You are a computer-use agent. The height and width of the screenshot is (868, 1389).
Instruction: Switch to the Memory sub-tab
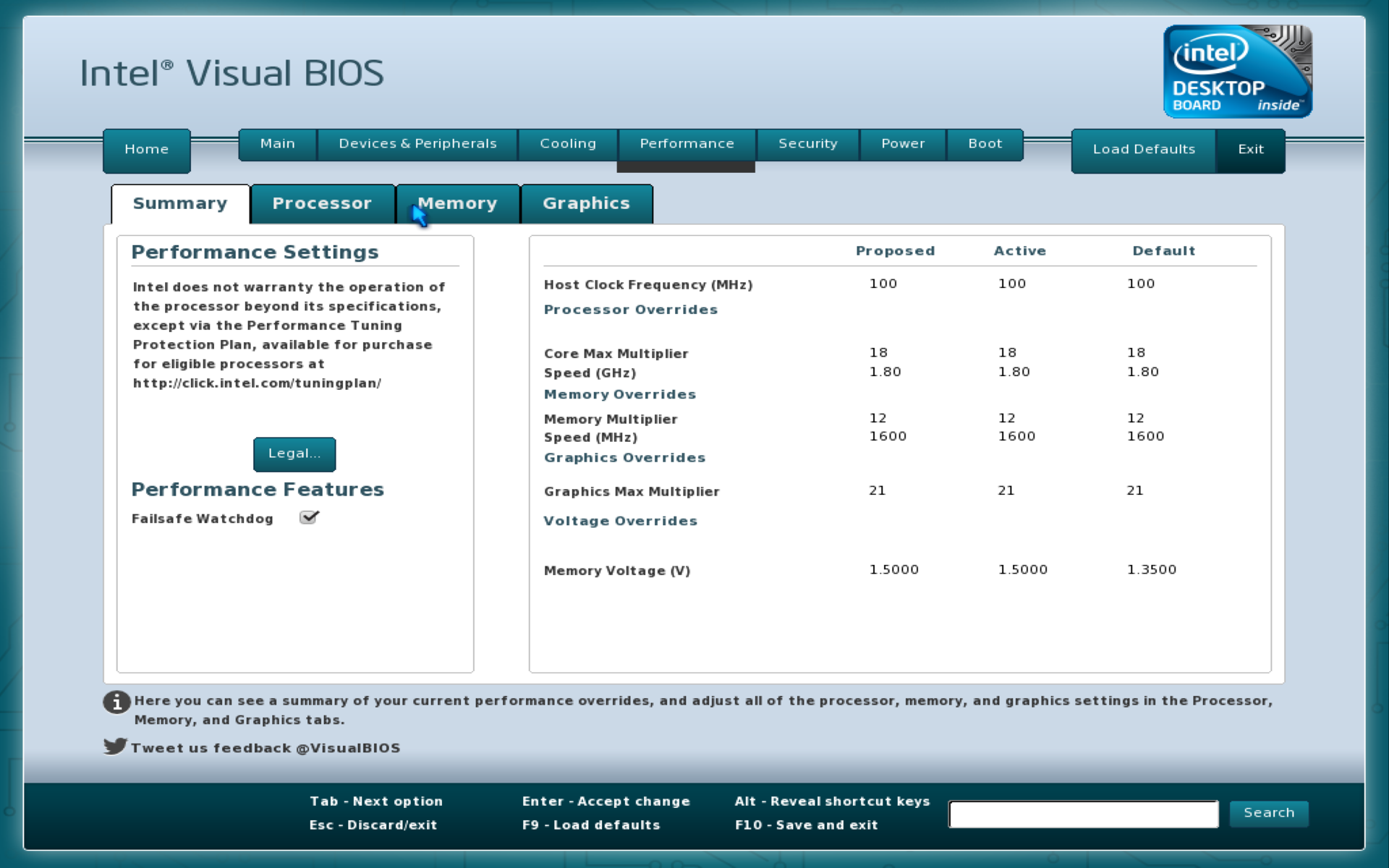(x=458, y=204)
